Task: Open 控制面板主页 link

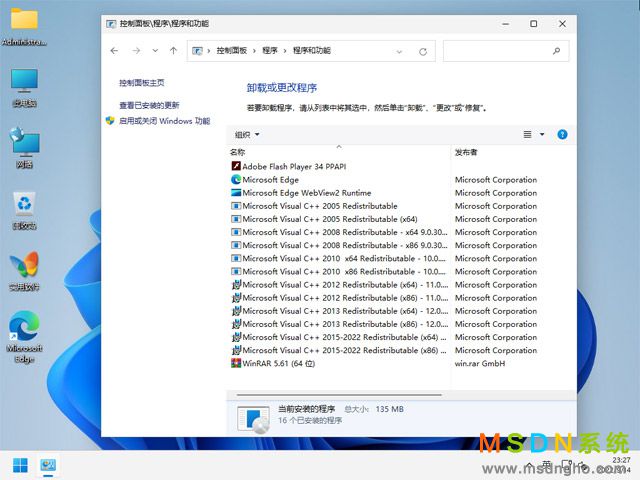Action: click(142, 83)
